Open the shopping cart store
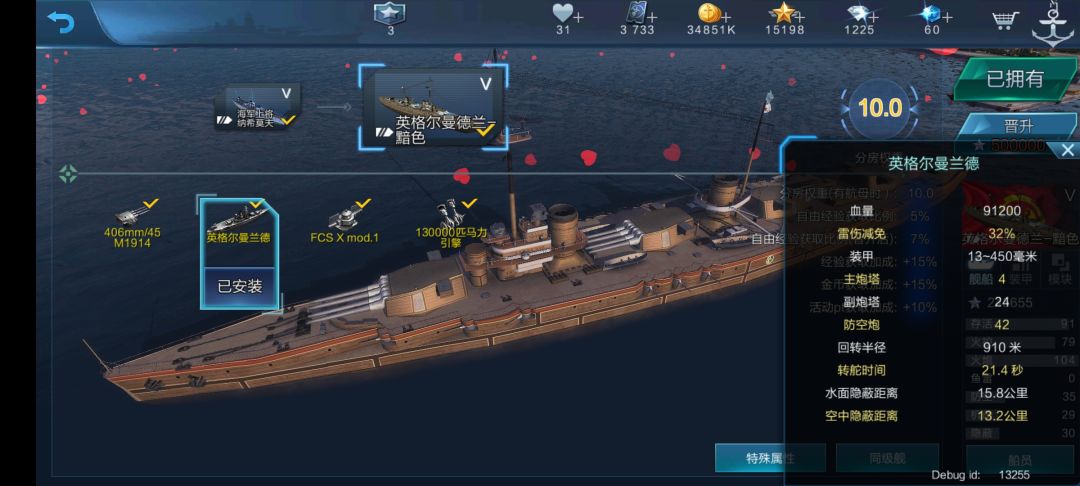The height and width of the screenshot is (486, 1080). pyautogui.click(x=1005, y=19)
